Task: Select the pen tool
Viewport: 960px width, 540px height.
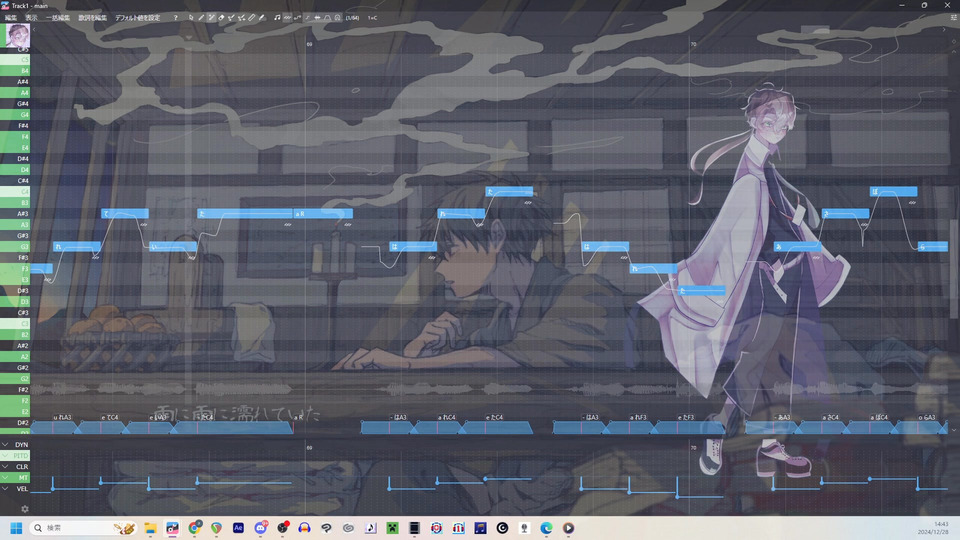Action: (x=201, y=18)
